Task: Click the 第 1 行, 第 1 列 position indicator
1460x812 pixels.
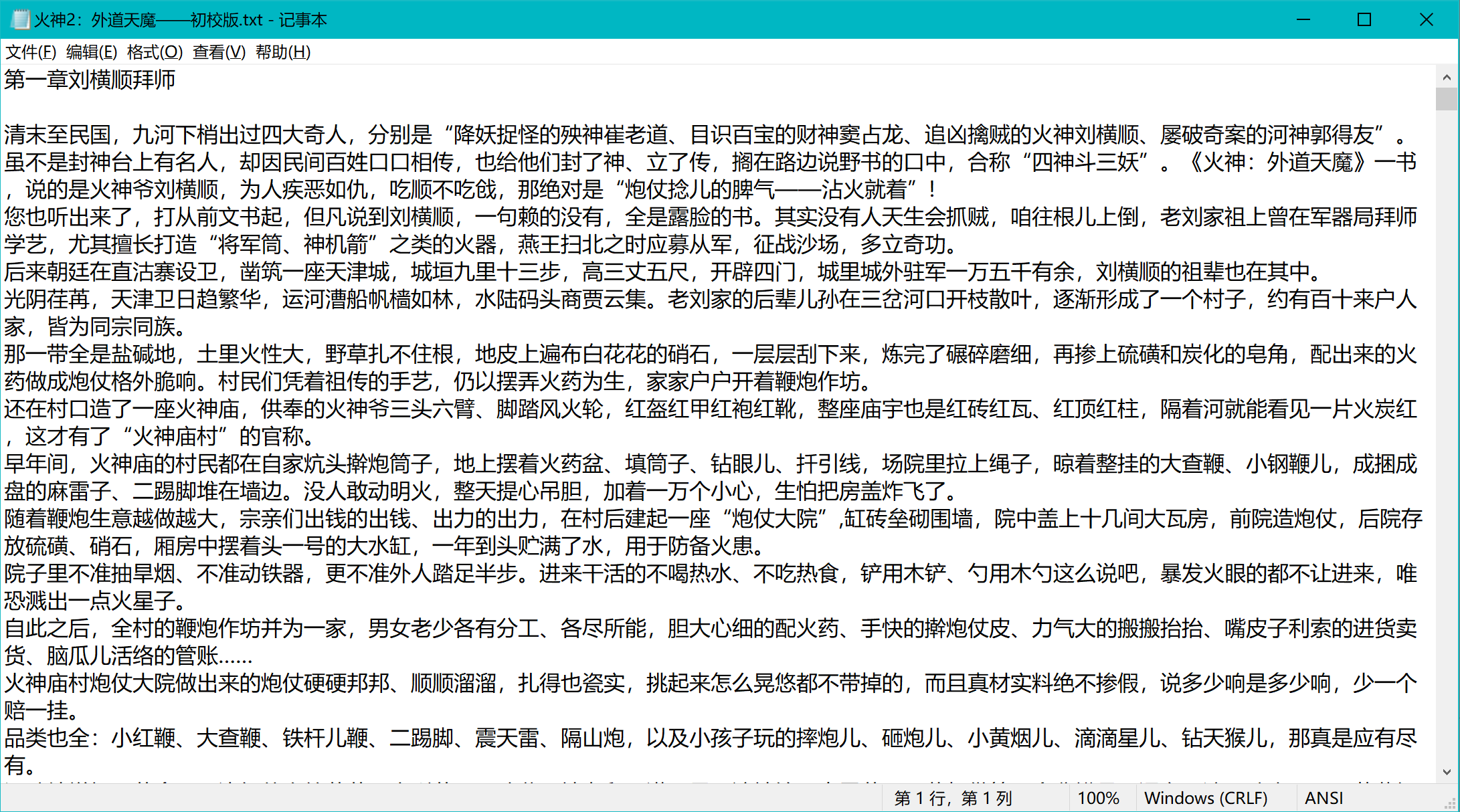Action: pos(953,798)
